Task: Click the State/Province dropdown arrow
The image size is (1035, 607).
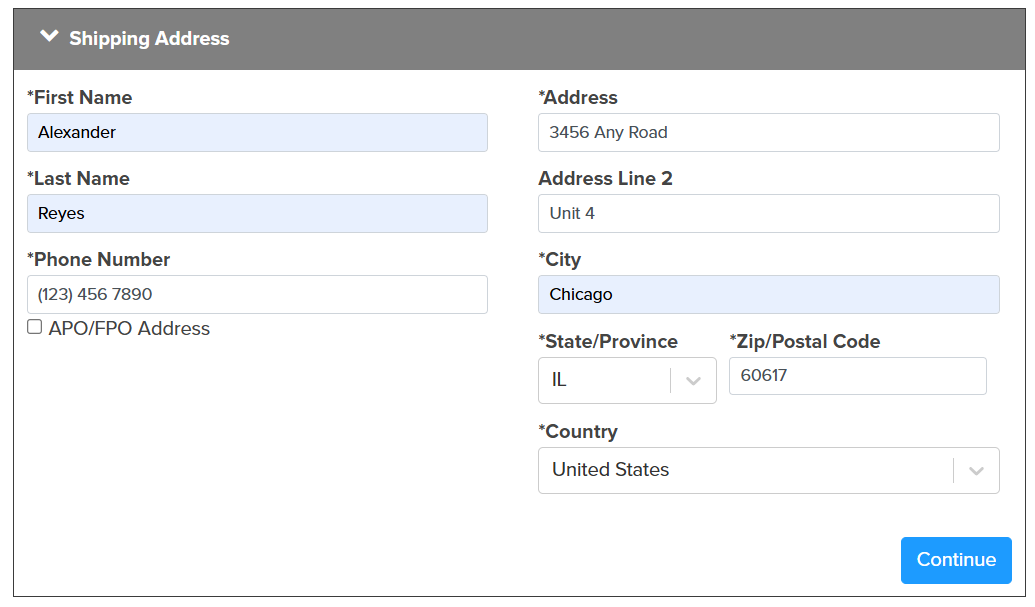Action: click(x=693, y=381)
